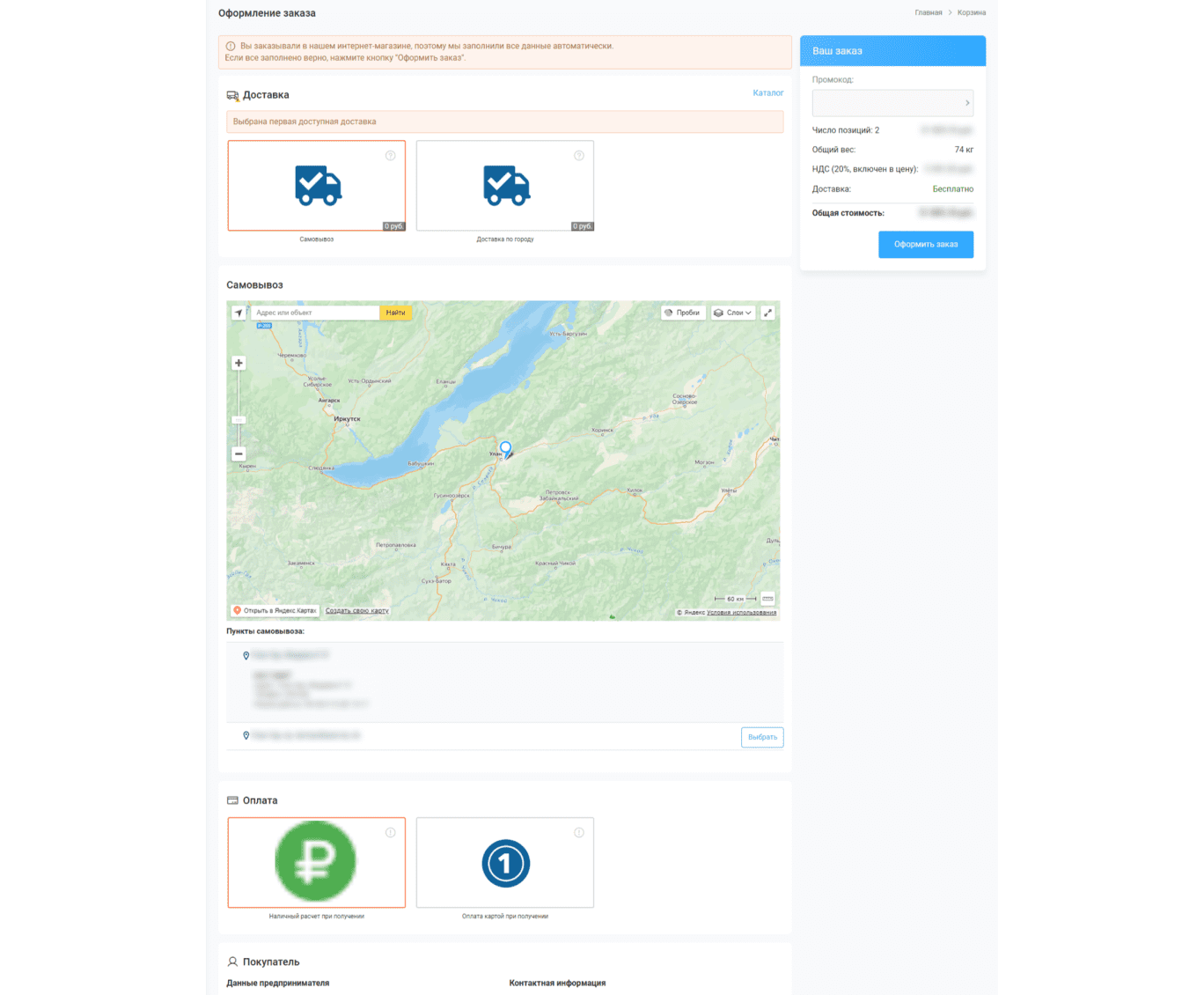Select the Самовывоз delivery option card
The image size is (1204, 995).
click(317, 186)
